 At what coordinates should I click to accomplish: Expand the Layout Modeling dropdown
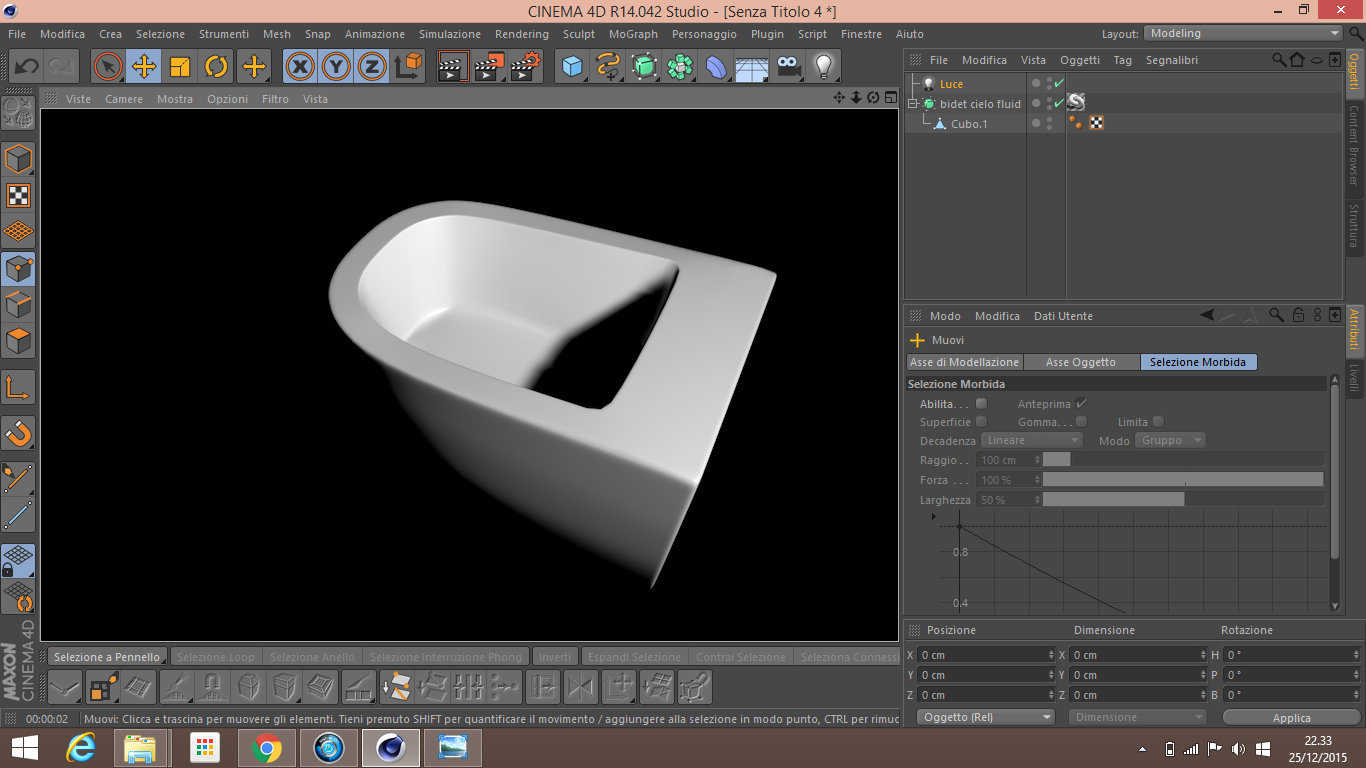[x=1243, y=33]
